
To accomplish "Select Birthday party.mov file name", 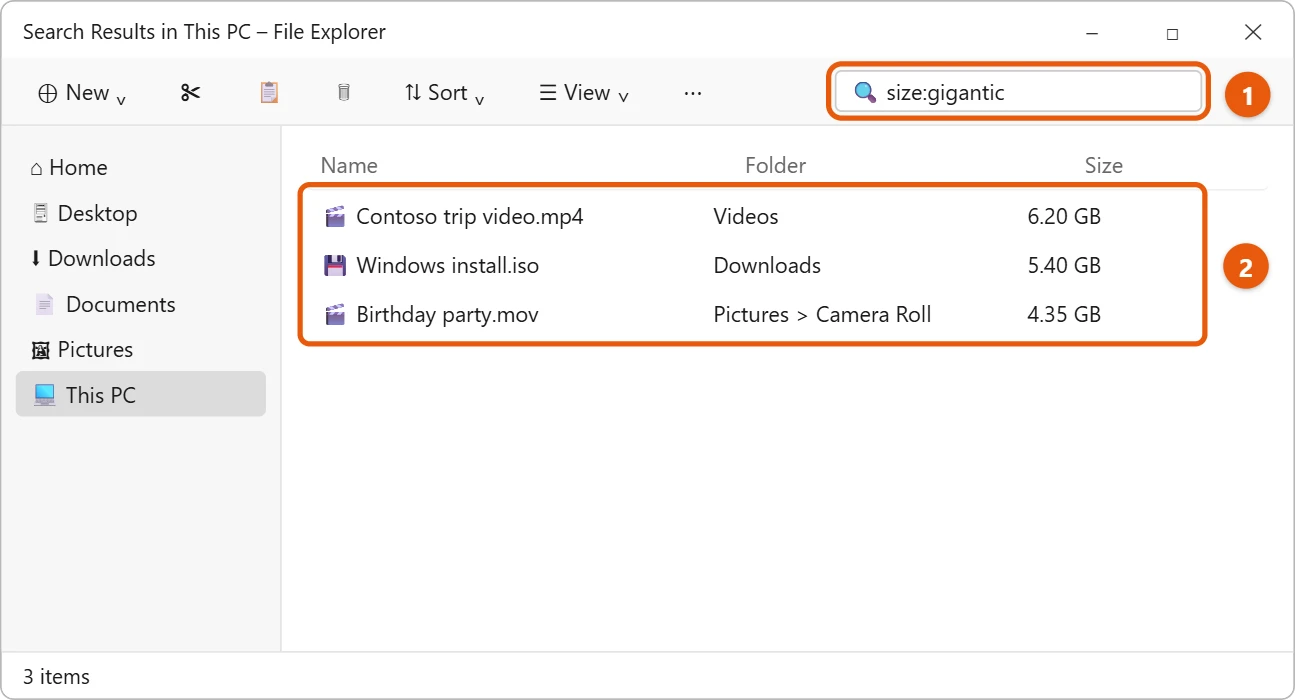I will tap(448, 315).
